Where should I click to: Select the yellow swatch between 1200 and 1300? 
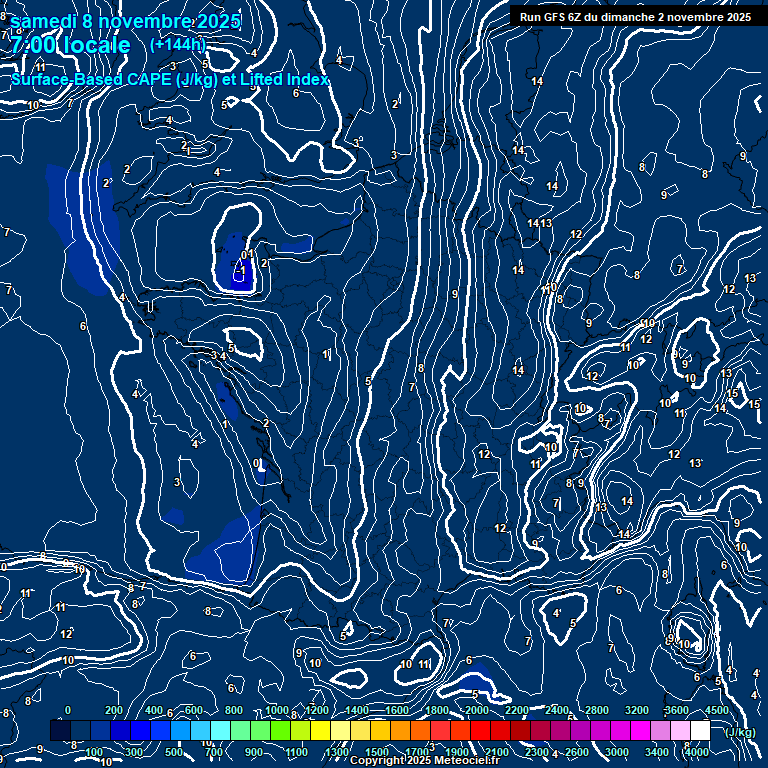click(320, 730)
